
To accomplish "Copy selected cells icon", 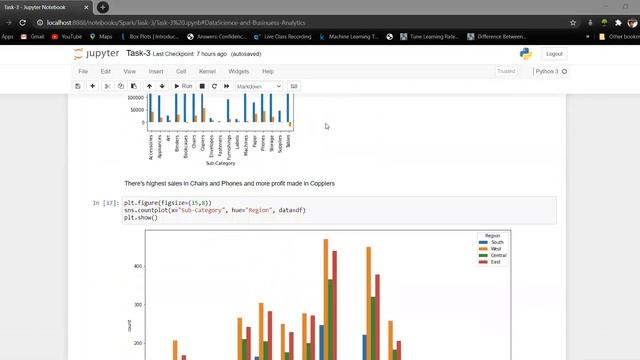I will 121,86.
